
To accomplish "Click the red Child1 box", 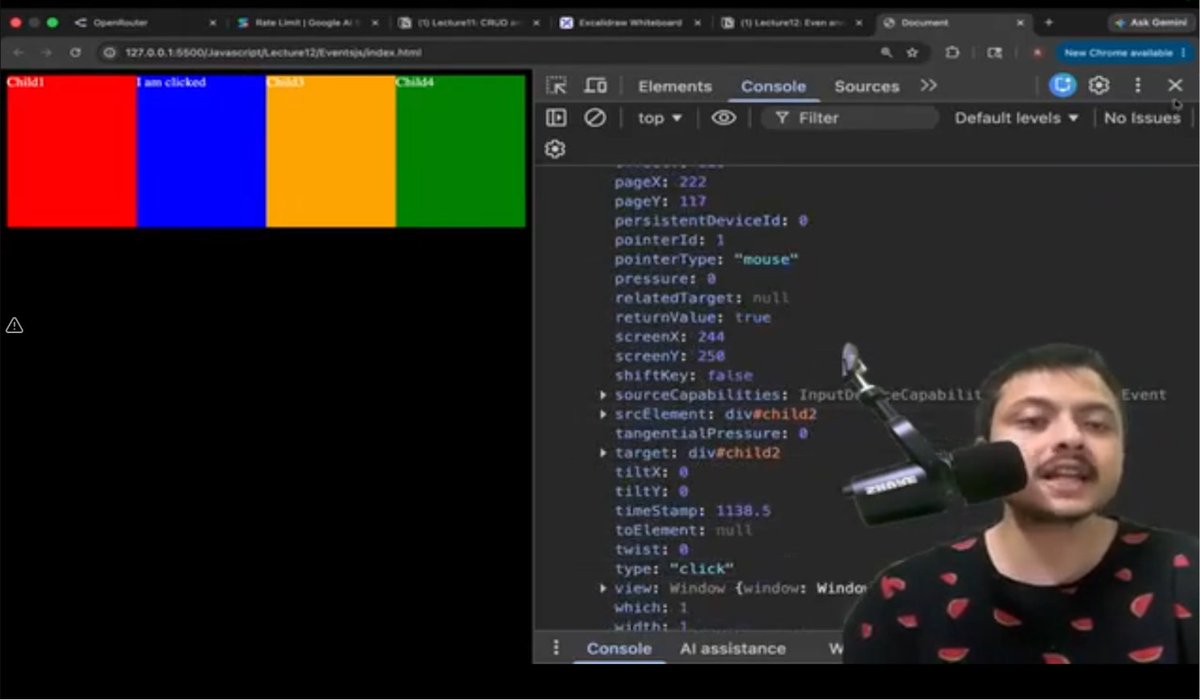I will (x=71, y=151).
